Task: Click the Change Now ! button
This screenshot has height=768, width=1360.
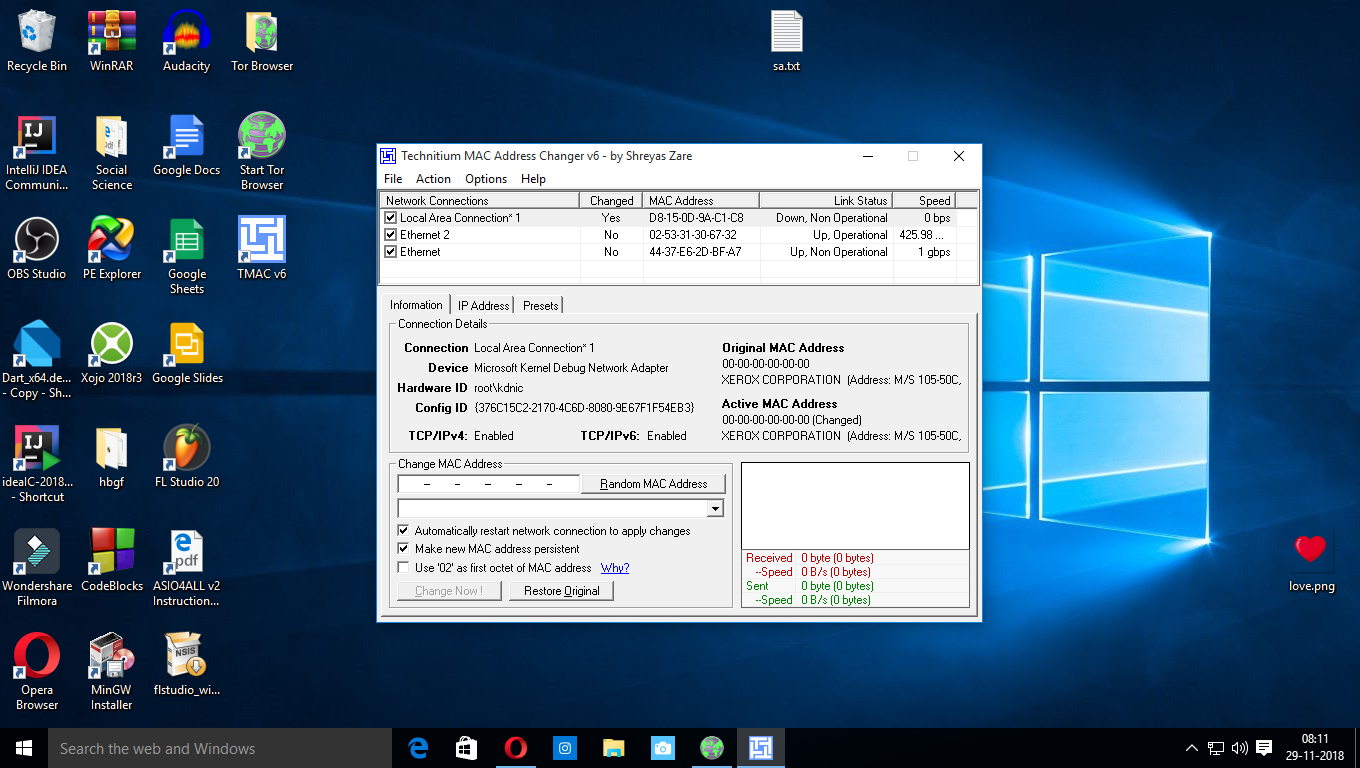Action: click(x=449, y=591)
